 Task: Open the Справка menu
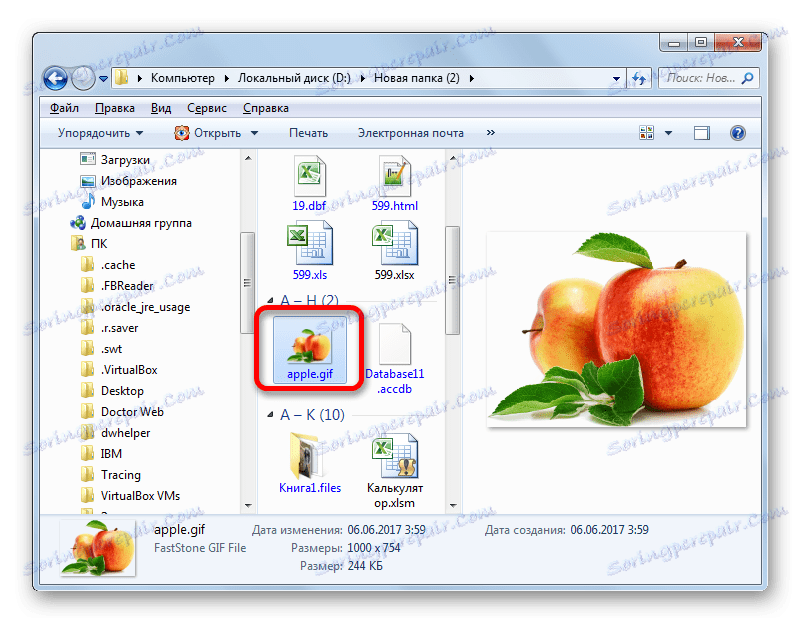coord(266,108)
